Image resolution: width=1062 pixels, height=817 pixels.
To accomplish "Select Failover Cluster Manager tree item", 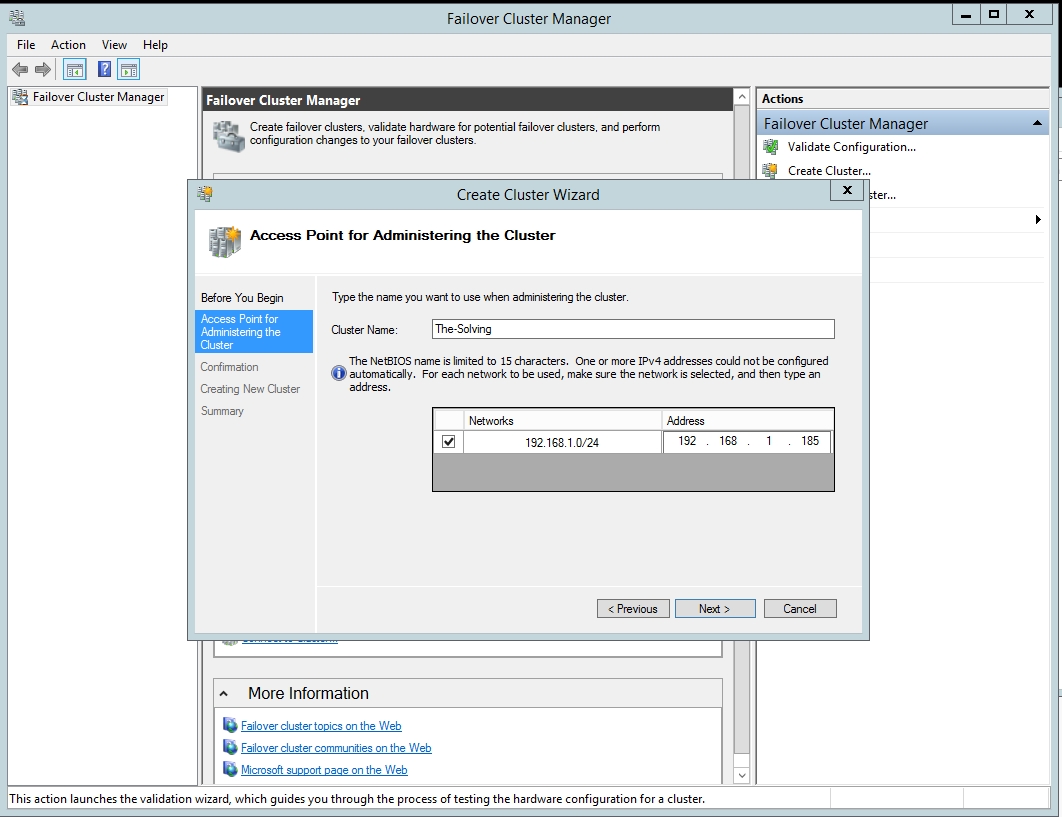I will pyautogui.click(x=98, y=97).
